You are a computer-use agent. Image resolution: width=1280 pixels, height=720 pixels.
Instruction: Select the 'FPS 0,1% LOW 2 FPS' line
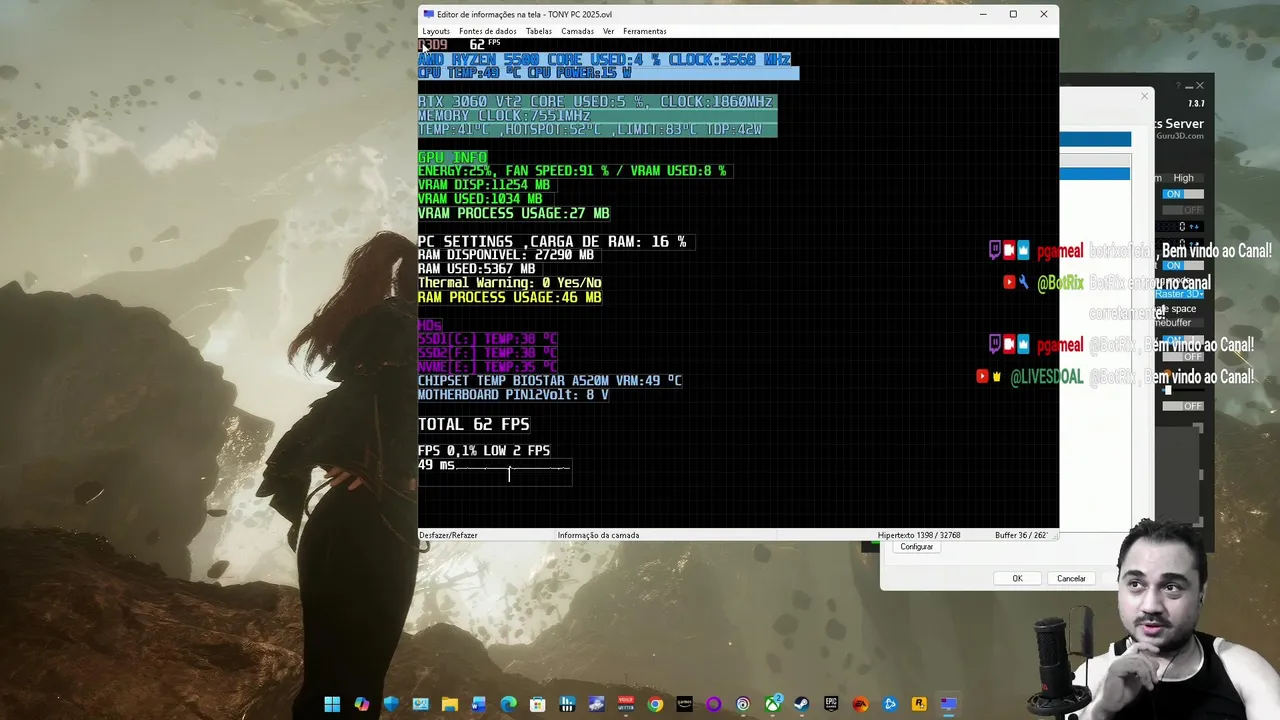[484, 451]
